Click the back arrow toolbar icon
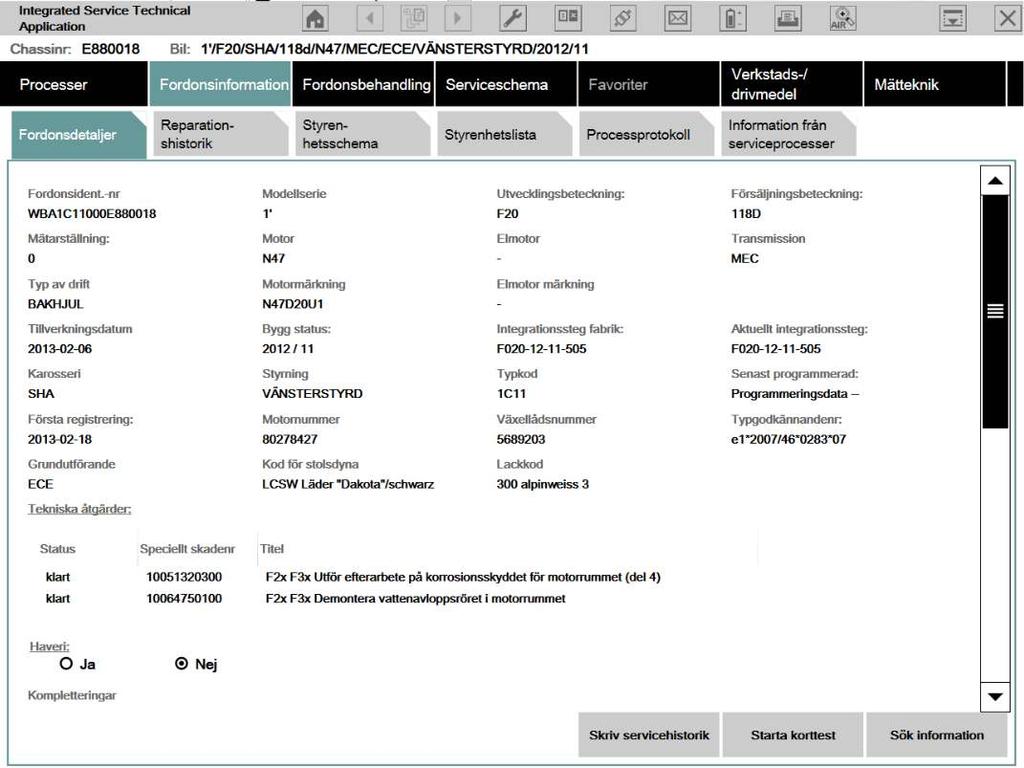 tap(370, 18)
